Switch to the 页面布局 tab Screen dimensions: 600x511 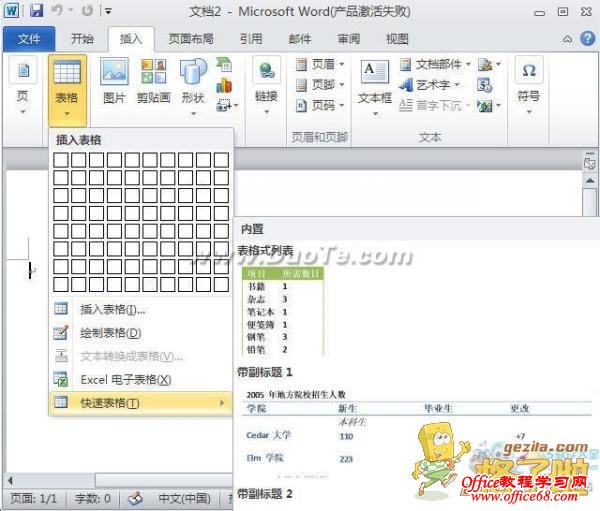pyautogui.click(x=191, y=39)
